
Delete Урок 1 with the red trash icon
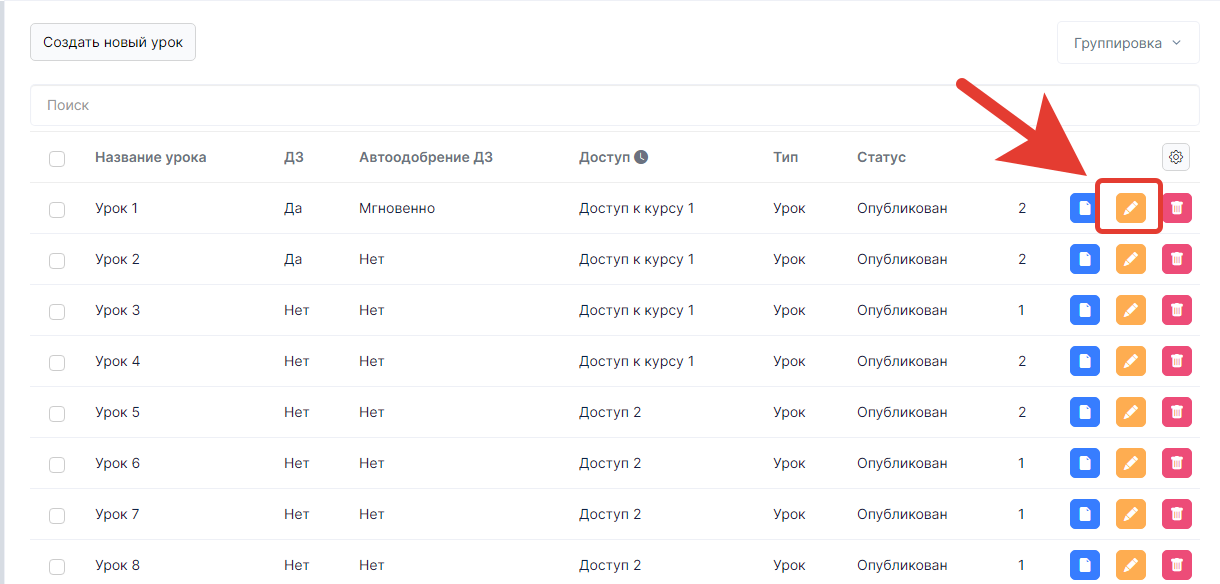pos(1177,208)
